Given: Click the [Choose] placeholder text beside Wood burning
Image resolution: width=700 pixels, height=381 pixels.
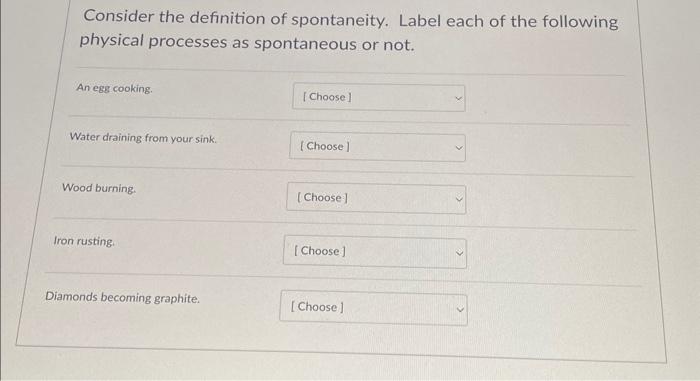Looking at the screenshot, I should 322,197.
